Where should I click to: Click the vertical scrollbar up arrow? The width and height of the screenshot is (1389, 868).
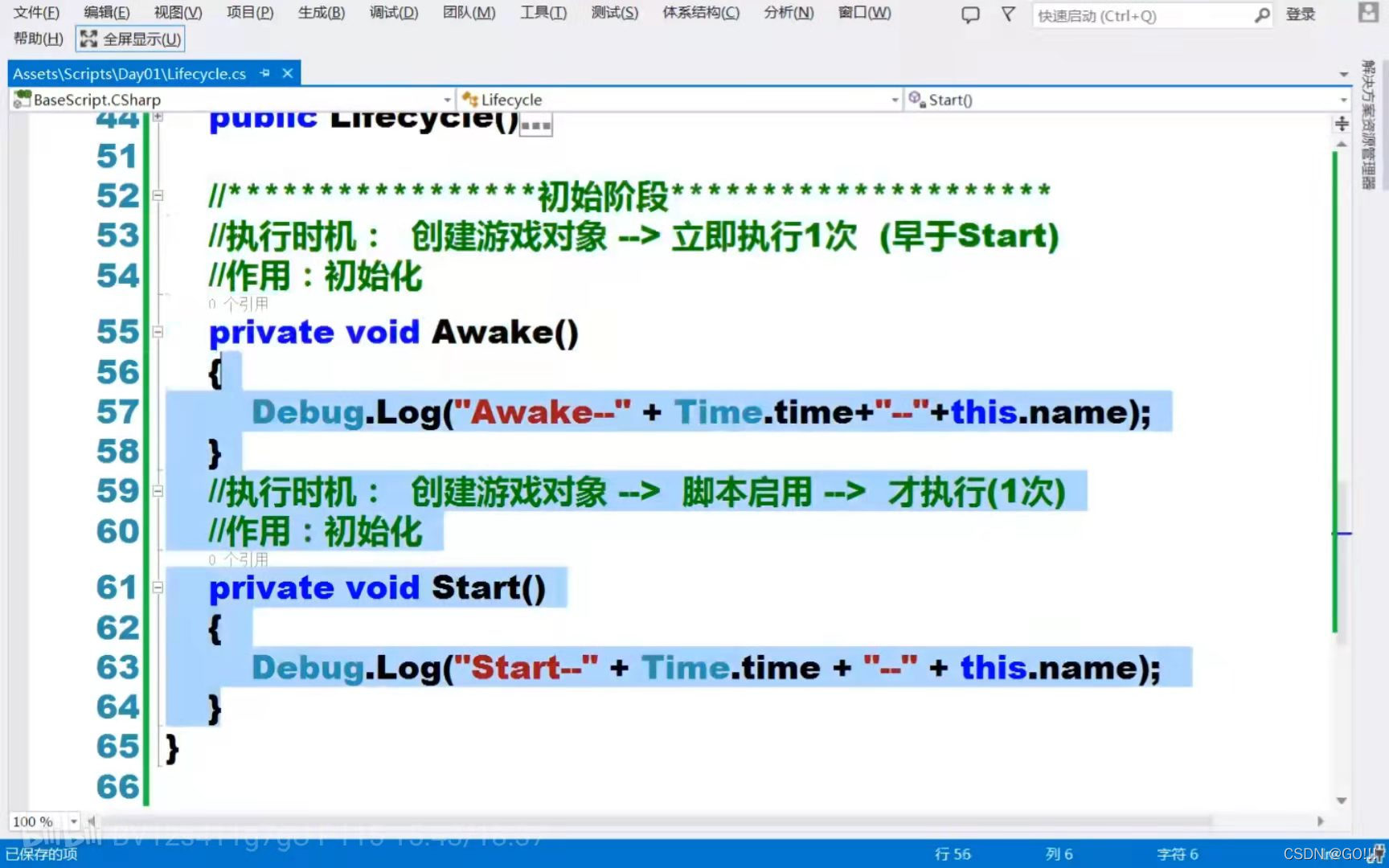(x=1342, y=145)
